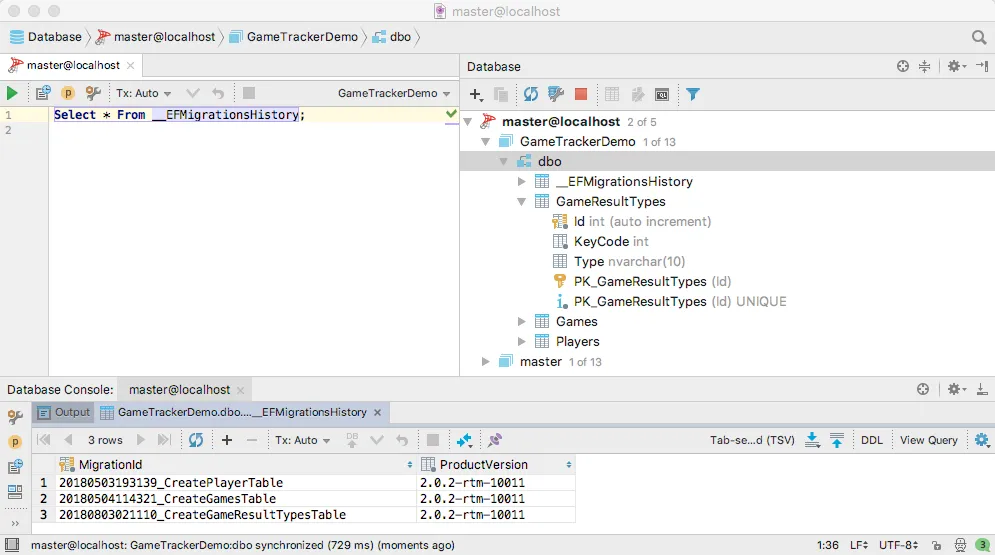The image size is (995, 555).
Task: Click Database in the breadcrumb bar
Action: 46,37
